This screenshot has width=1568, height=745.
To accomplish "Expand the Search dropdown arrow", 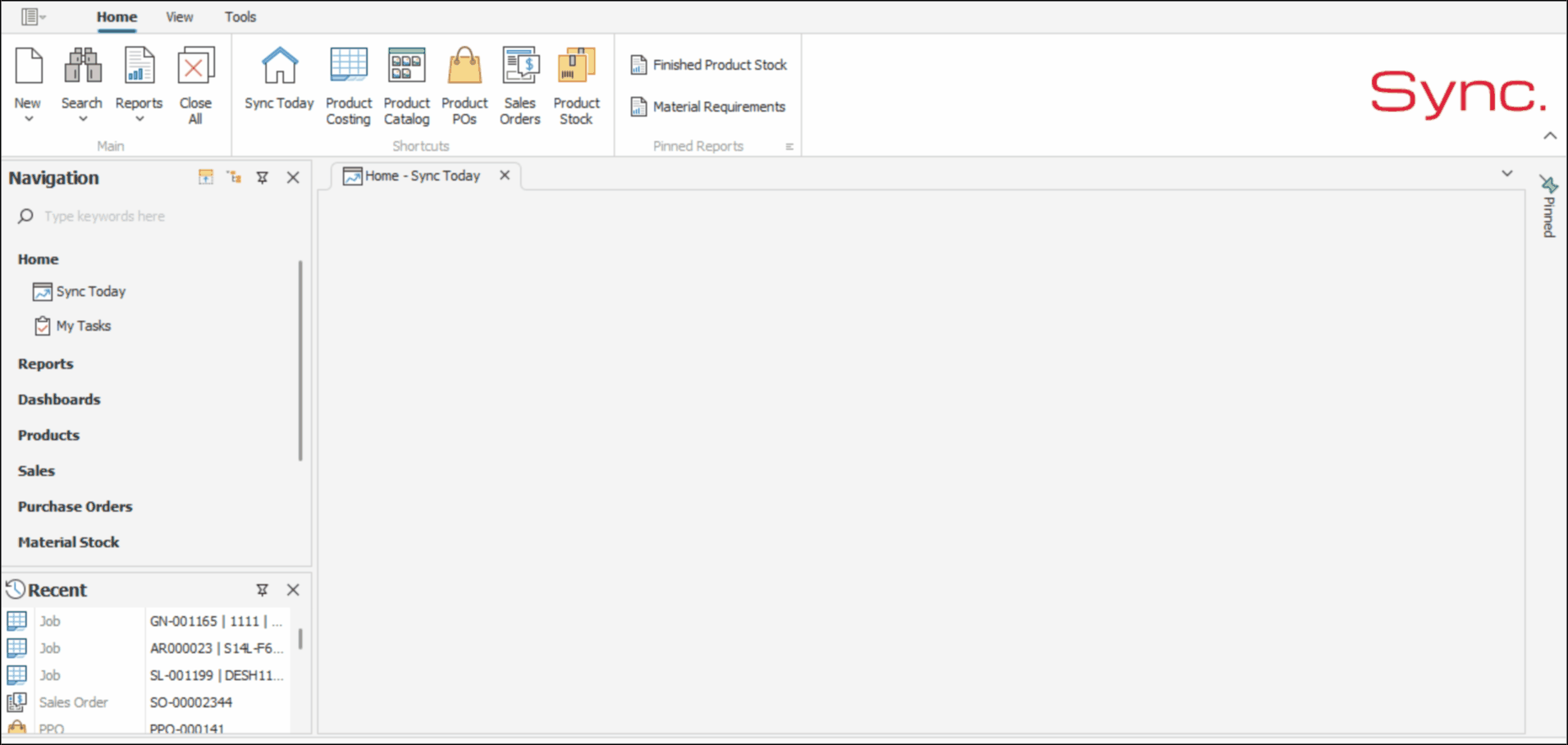I will (82, 120).
